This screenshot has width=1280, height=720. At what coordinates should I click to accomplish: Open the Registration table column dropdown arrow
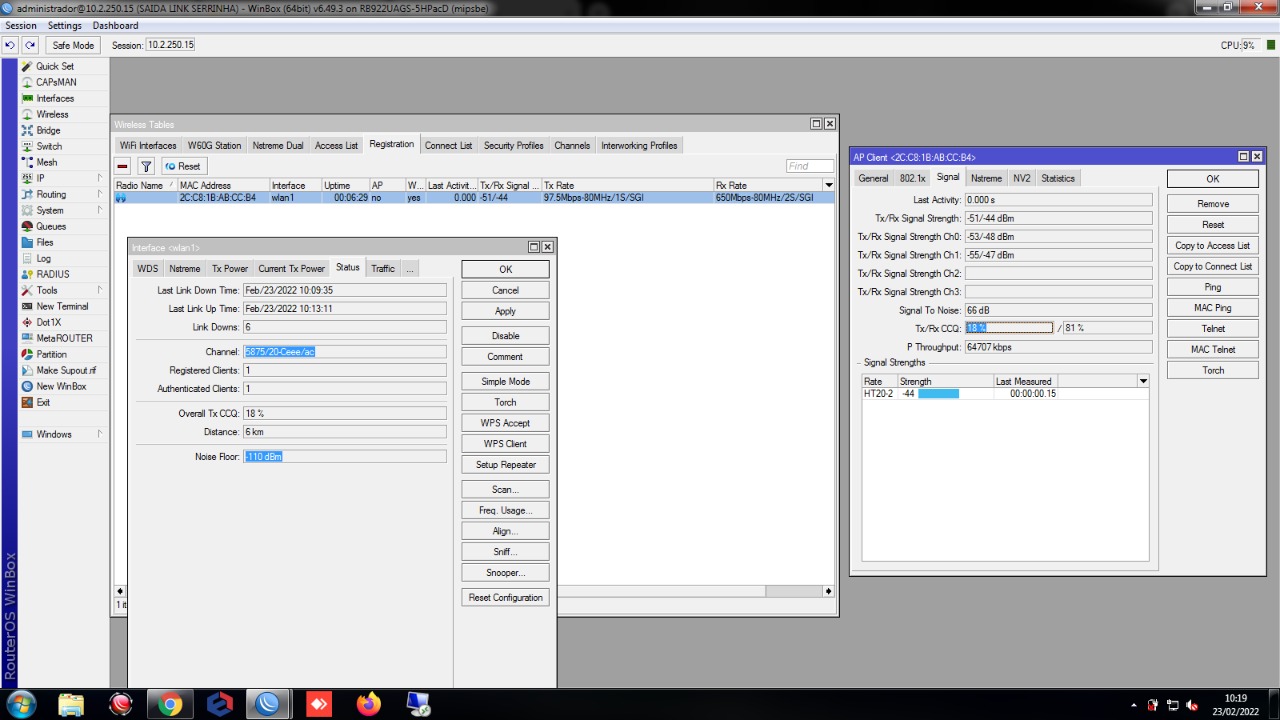(828, 185)
